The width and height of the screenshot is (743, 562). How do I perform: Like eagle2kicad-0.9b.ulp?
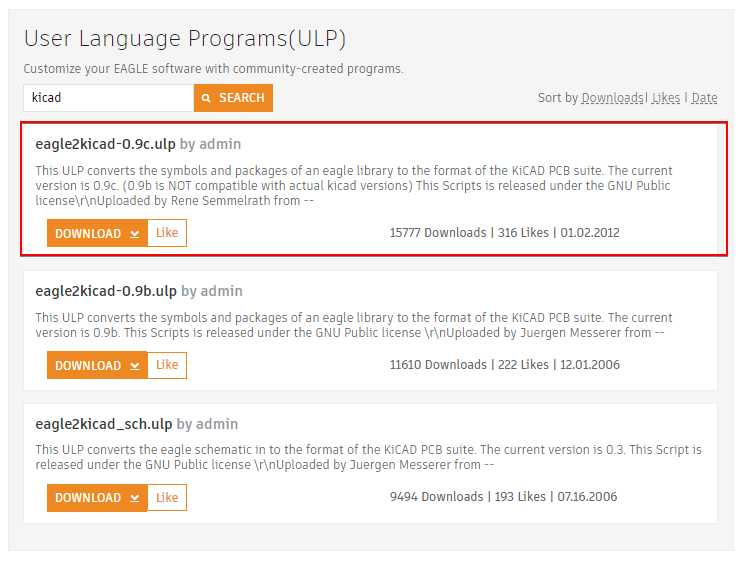pyautogui.click(x=167, y=365)
